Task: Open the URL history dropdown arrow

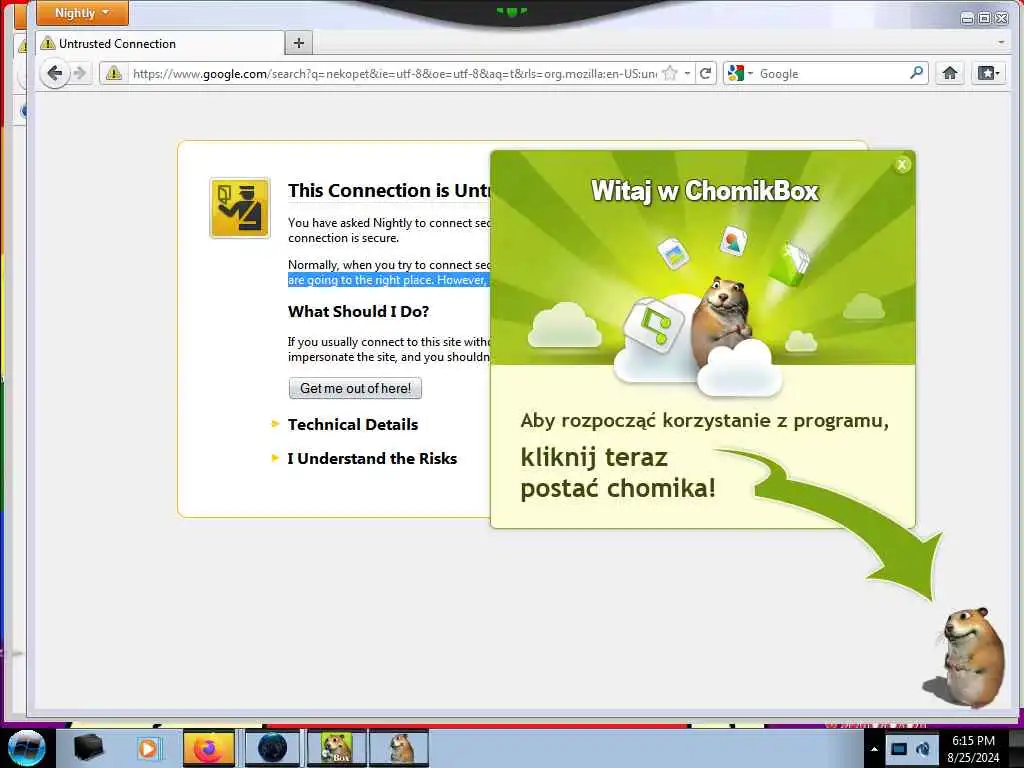Action: 687,73
